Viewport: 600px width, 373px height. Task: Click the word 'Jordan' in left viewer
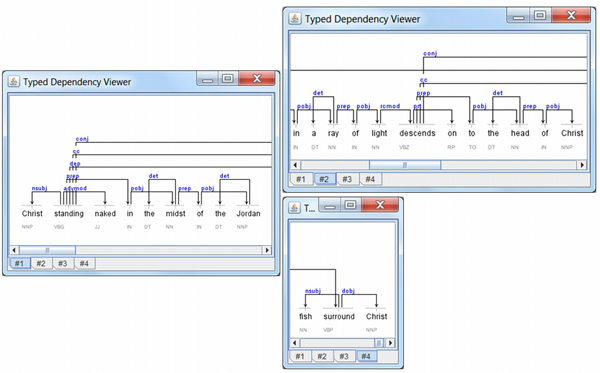[x=248, y=213]
